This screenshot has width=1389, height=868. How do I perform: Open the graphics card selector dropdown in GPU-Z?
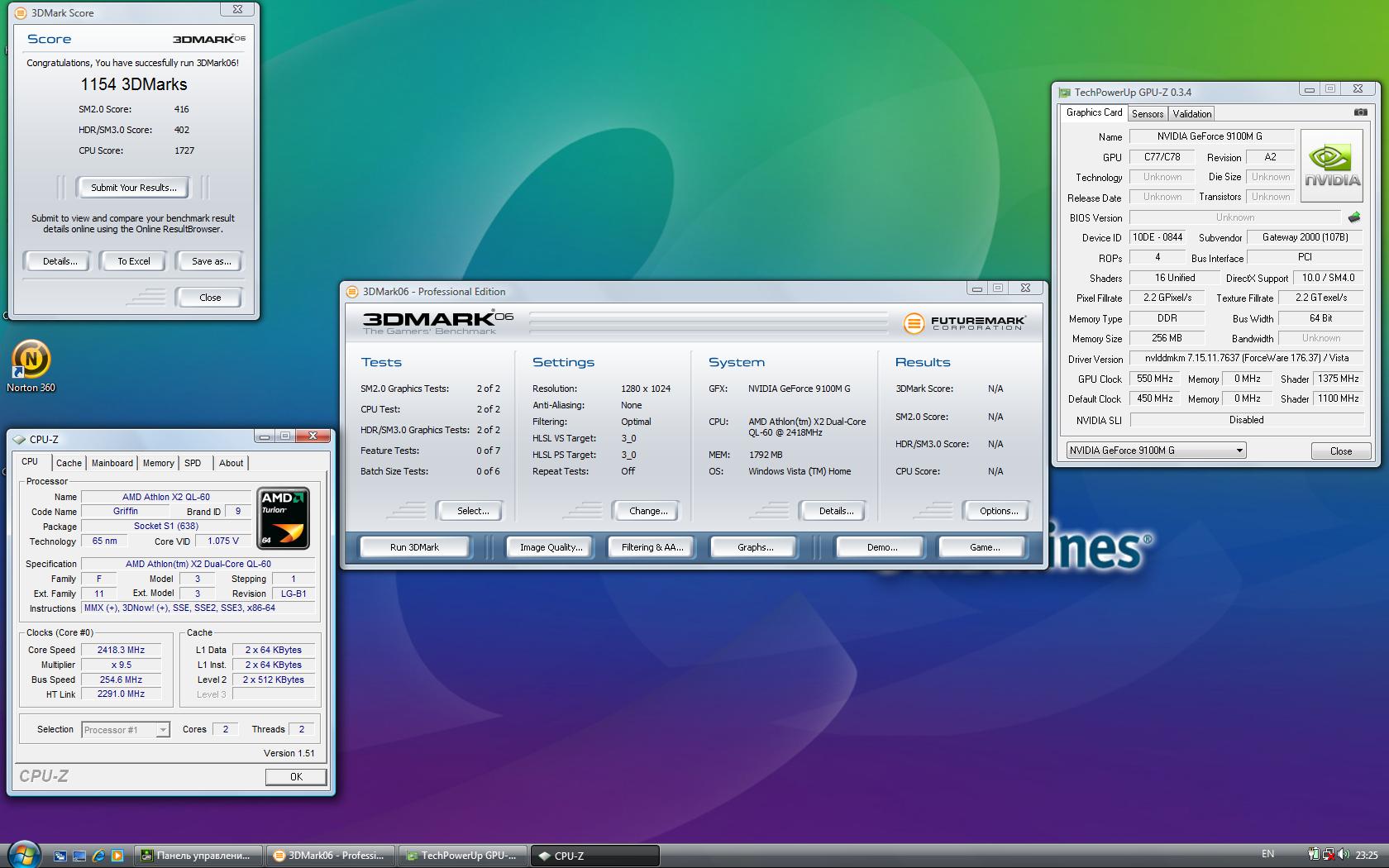(x=1156, y=451)
